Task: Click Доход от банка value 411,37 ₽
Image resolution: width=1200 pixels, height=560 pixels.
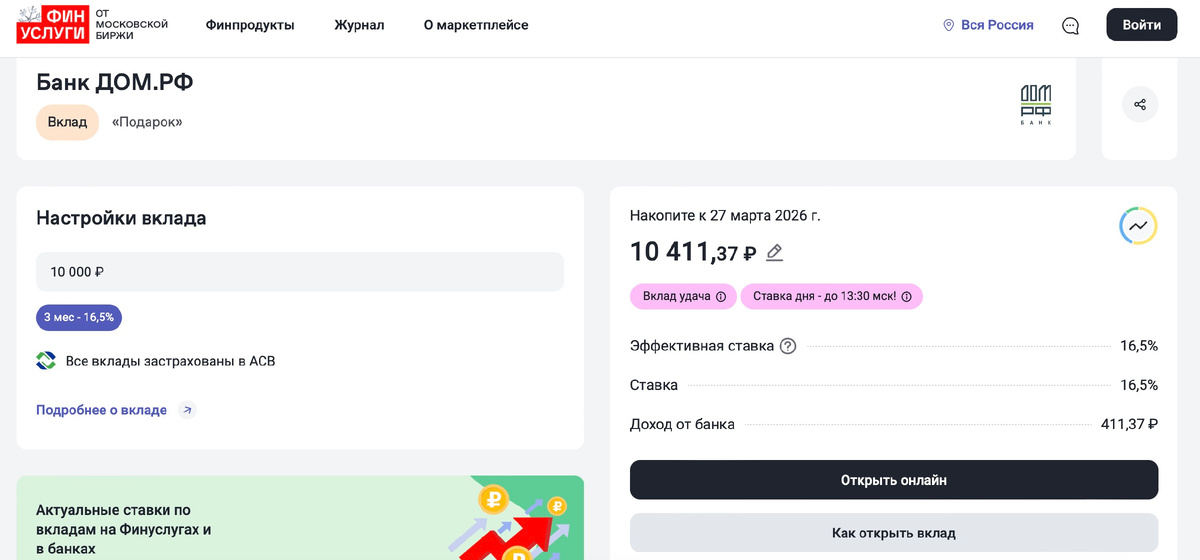Action: click(1129, 424)
